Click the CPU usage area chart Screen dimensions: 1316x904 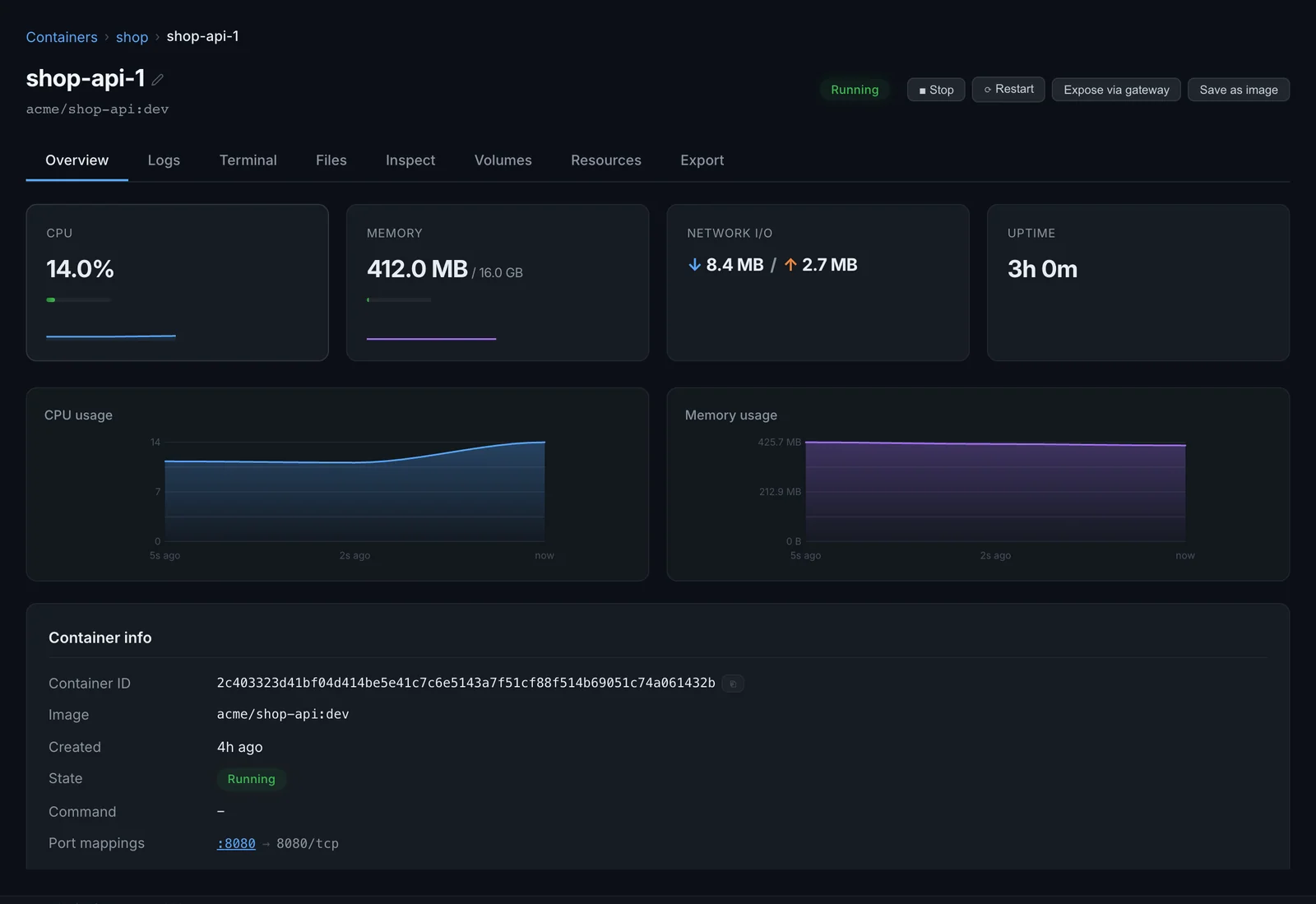pyautogui.click(x=354, y=492)
